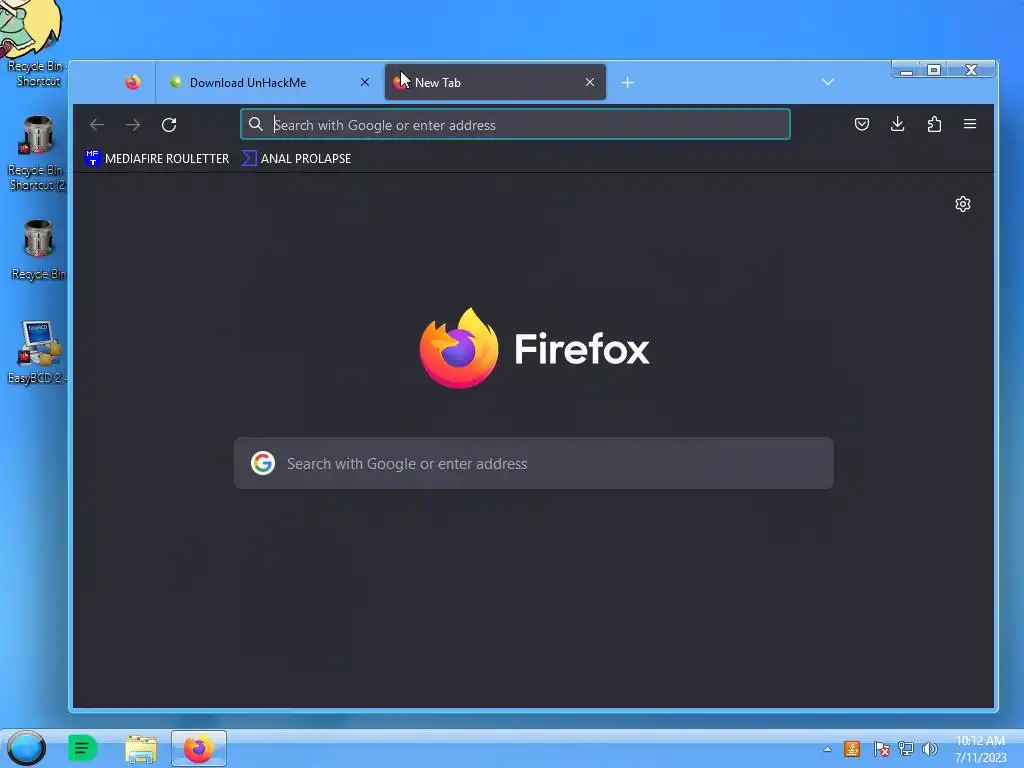
Task: Open the Extensions puzzle icon
Action: [934, 124]
